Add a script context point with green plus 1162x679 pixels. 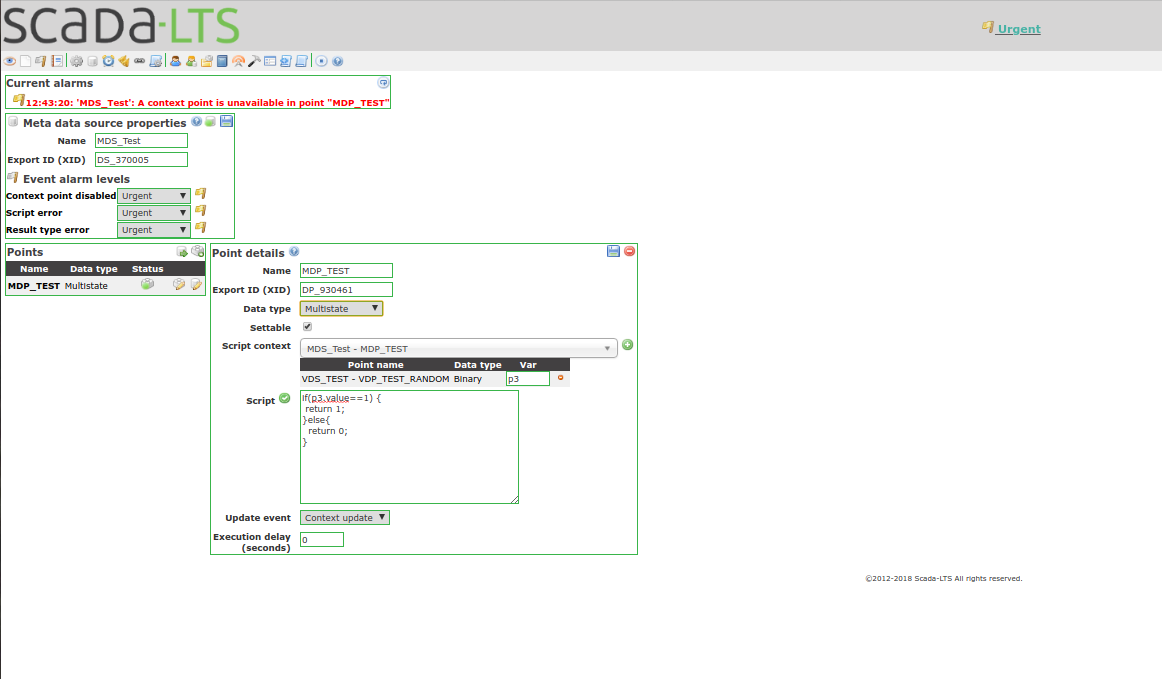tap(627, 344)
